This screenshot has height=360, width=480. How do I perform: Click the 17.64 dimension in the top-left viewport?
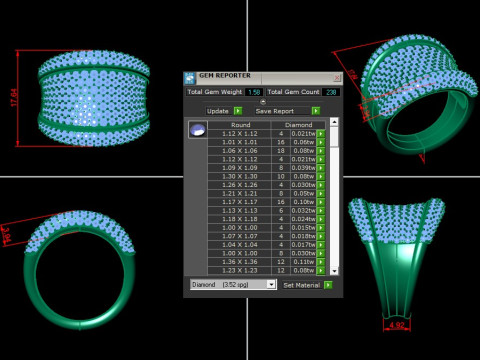pos(14,98)
